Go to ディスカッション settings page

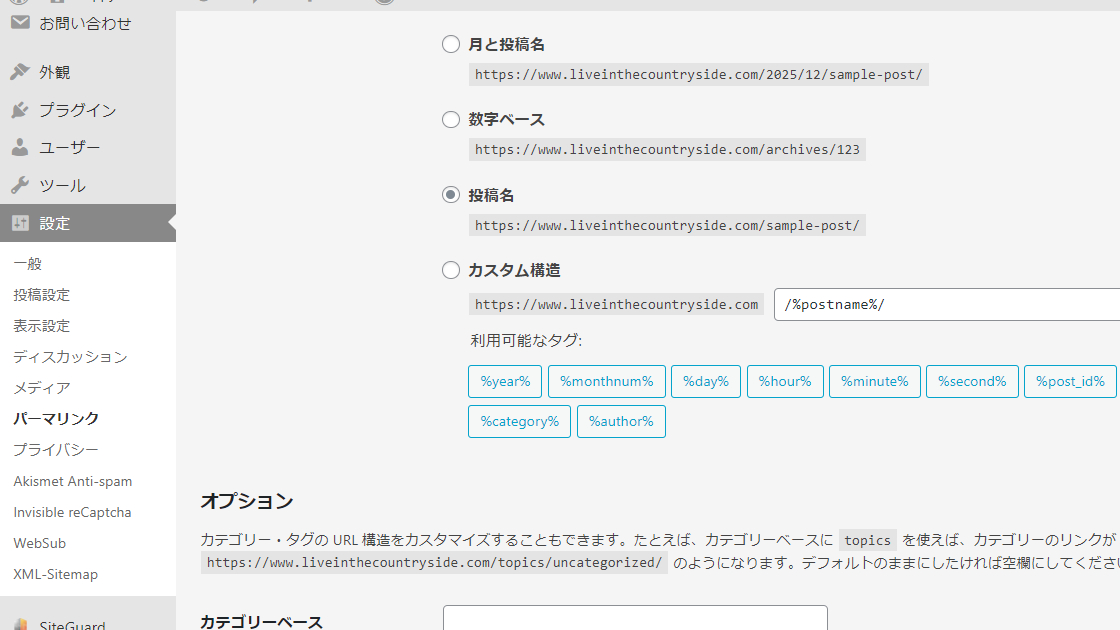click(70, 357)
